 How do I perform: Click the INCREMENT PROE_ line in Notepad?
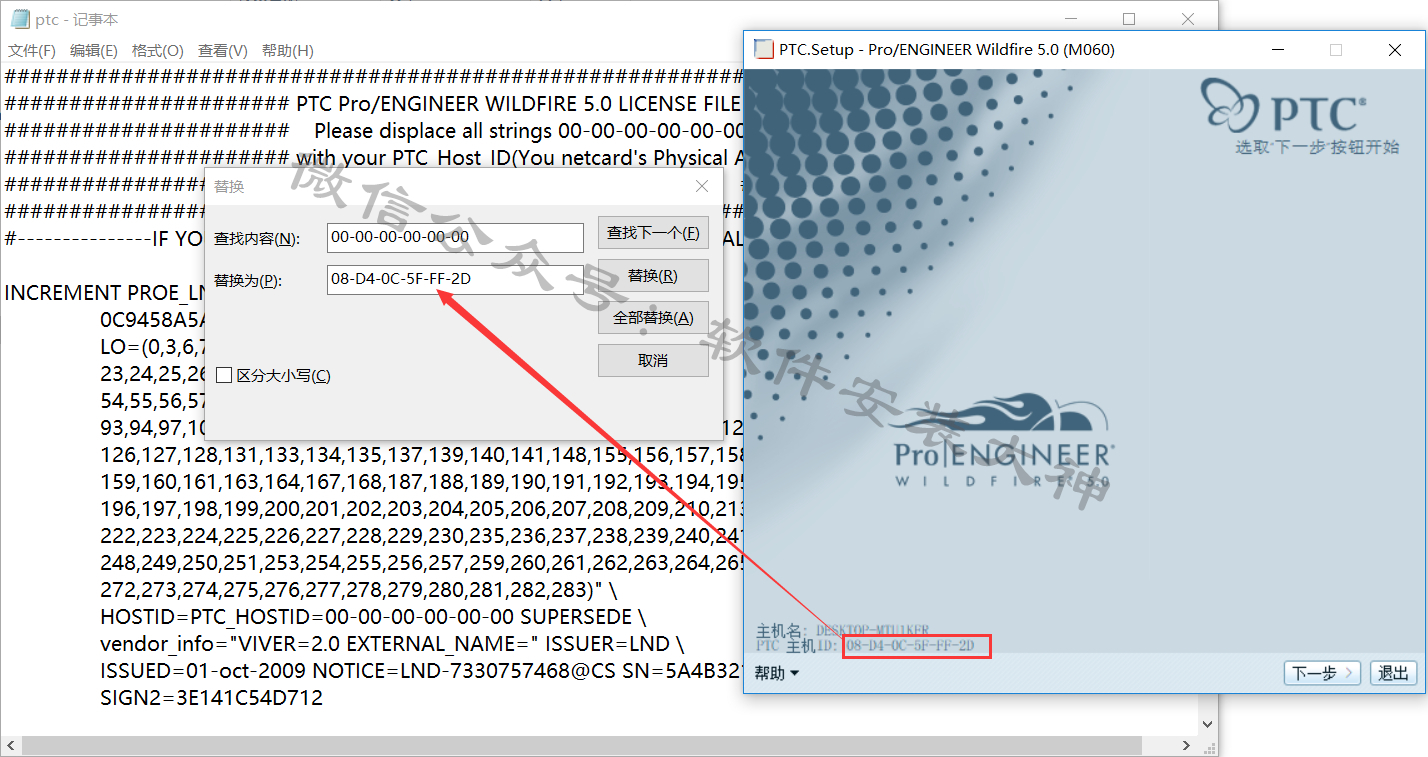(x=104, y=293)
